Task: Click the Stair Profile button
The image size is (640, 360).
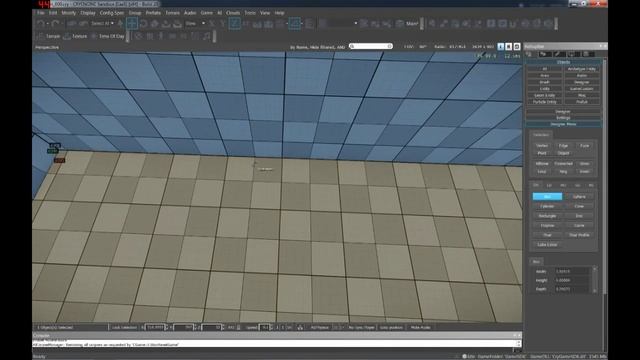Action: [x=579, y=235]
